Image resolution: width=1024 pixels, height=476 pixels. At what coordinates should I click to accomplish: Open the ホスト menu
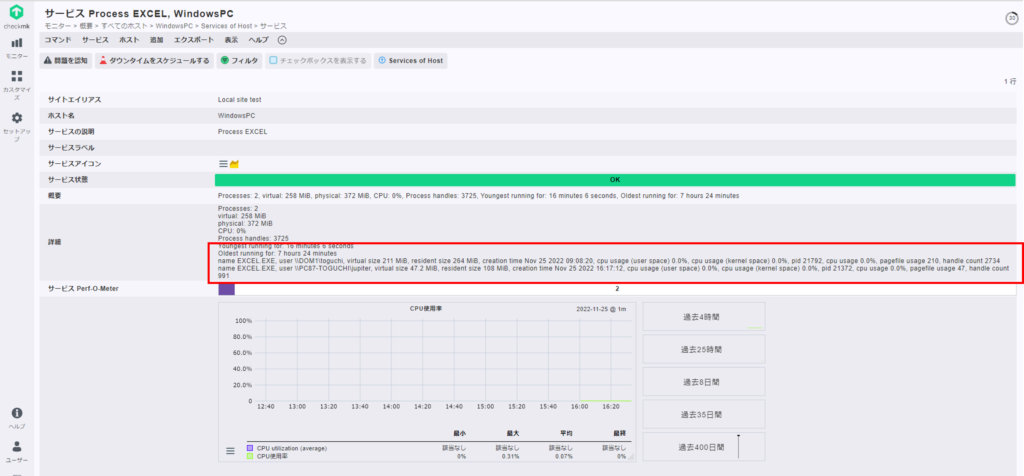[x=129, y=40]
